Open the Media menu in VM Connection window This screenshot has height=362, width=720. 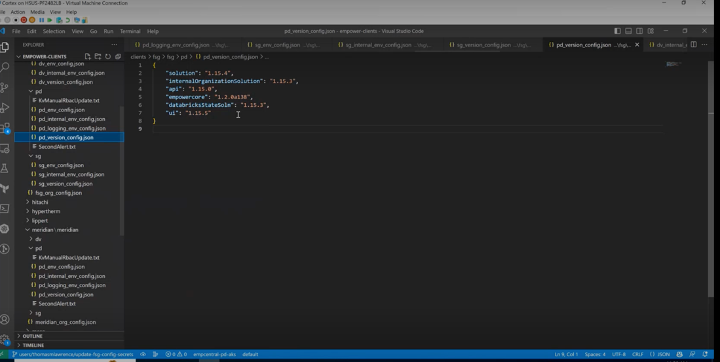(x=37, y=12)
